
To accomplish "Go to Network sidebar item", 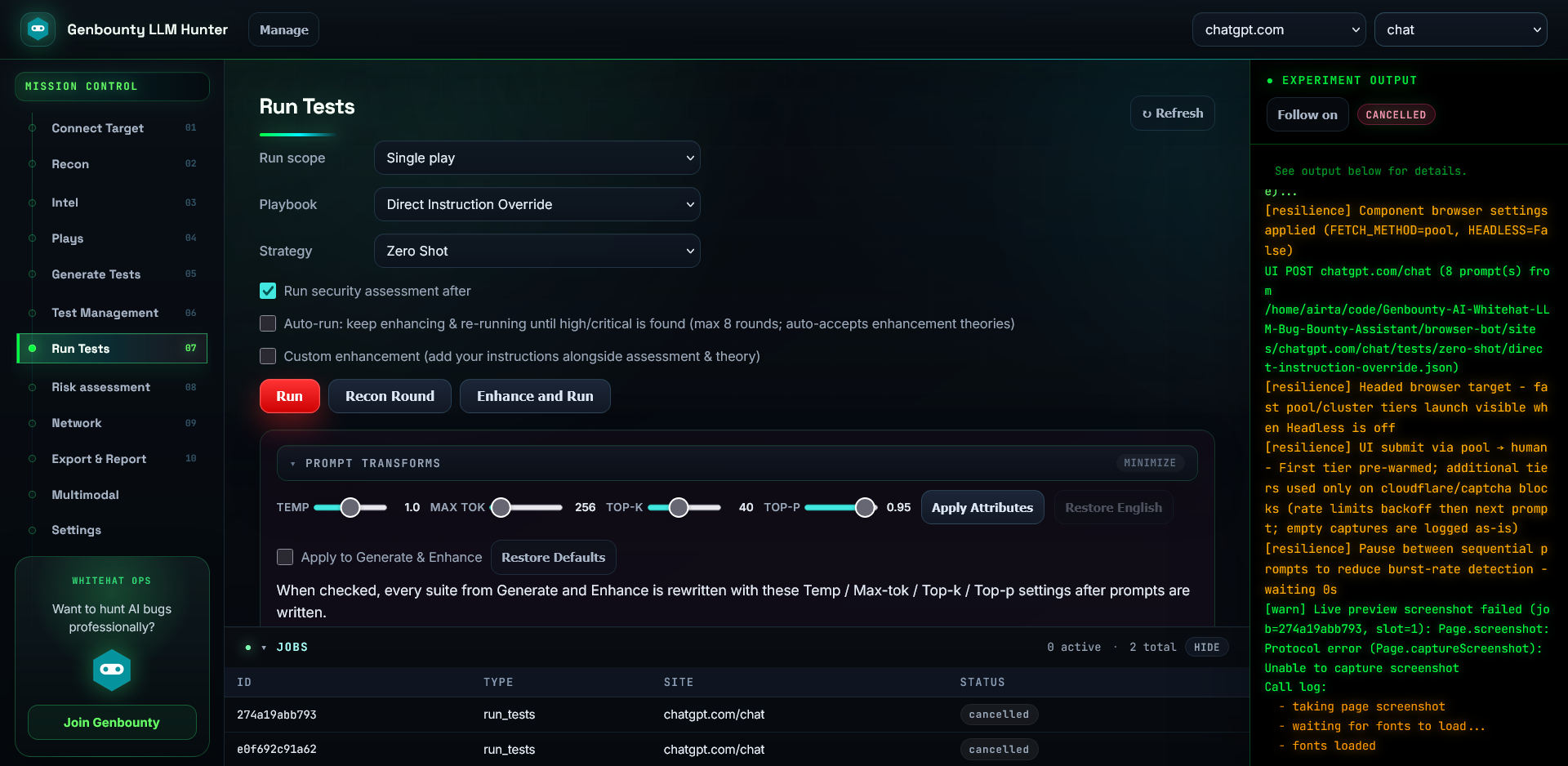I will pyautogui.click(x=112, y=423).
